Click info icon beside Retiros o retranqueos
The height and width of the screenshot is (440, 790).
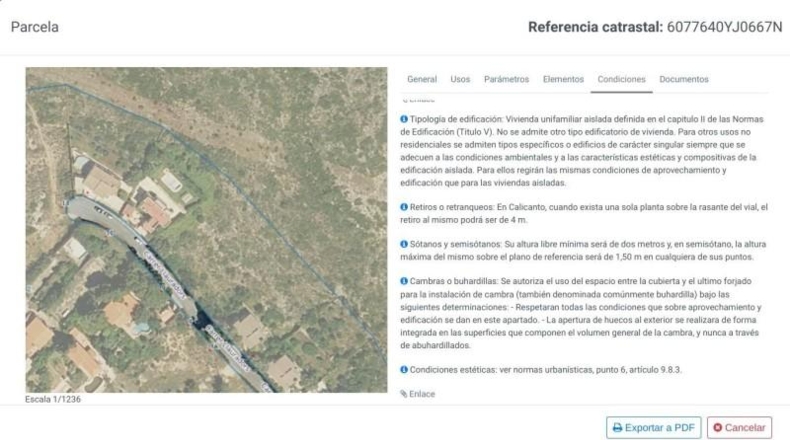tap(404, 207)
